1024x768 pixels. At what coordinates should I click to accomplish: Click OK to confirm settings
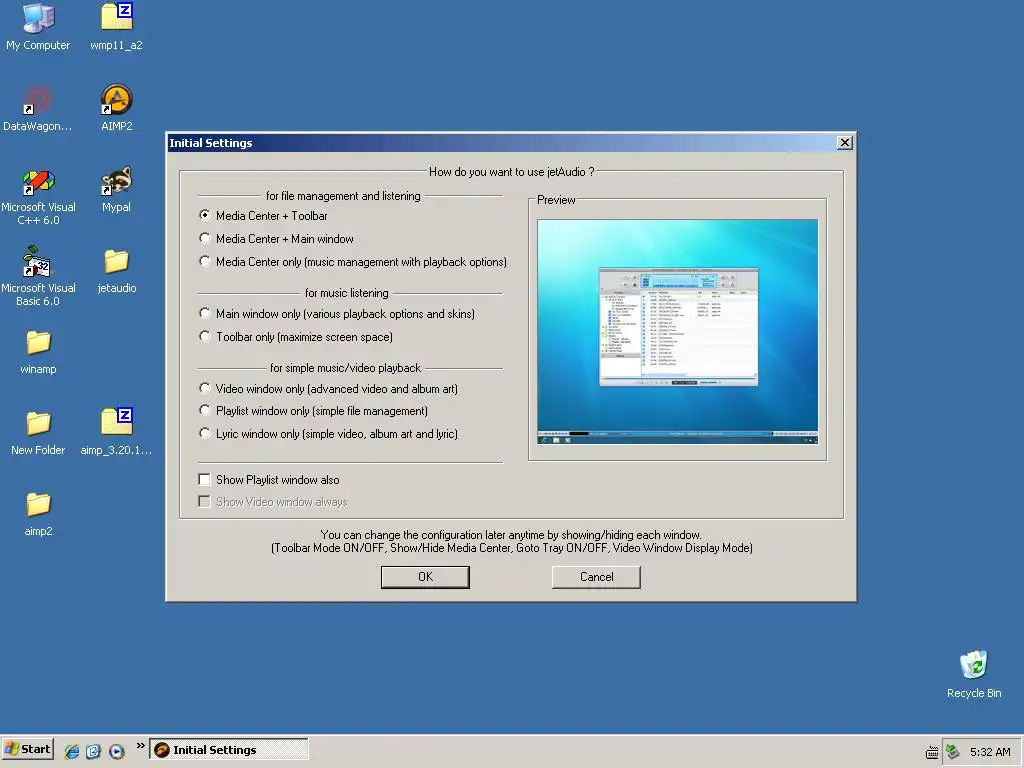[425, 577]
